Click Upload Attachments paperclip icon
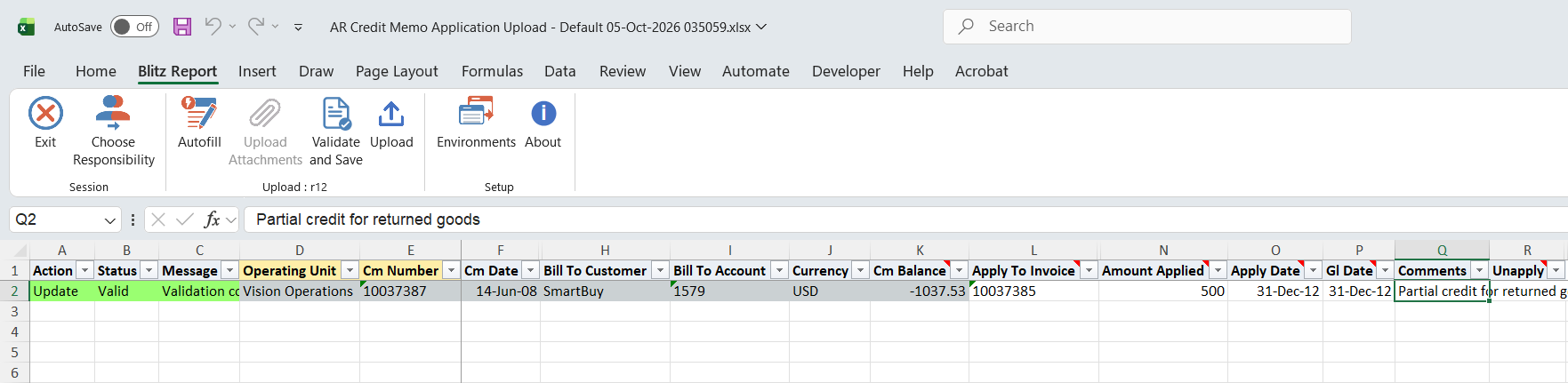The image size is (1568, 383). tap(265, 113)
